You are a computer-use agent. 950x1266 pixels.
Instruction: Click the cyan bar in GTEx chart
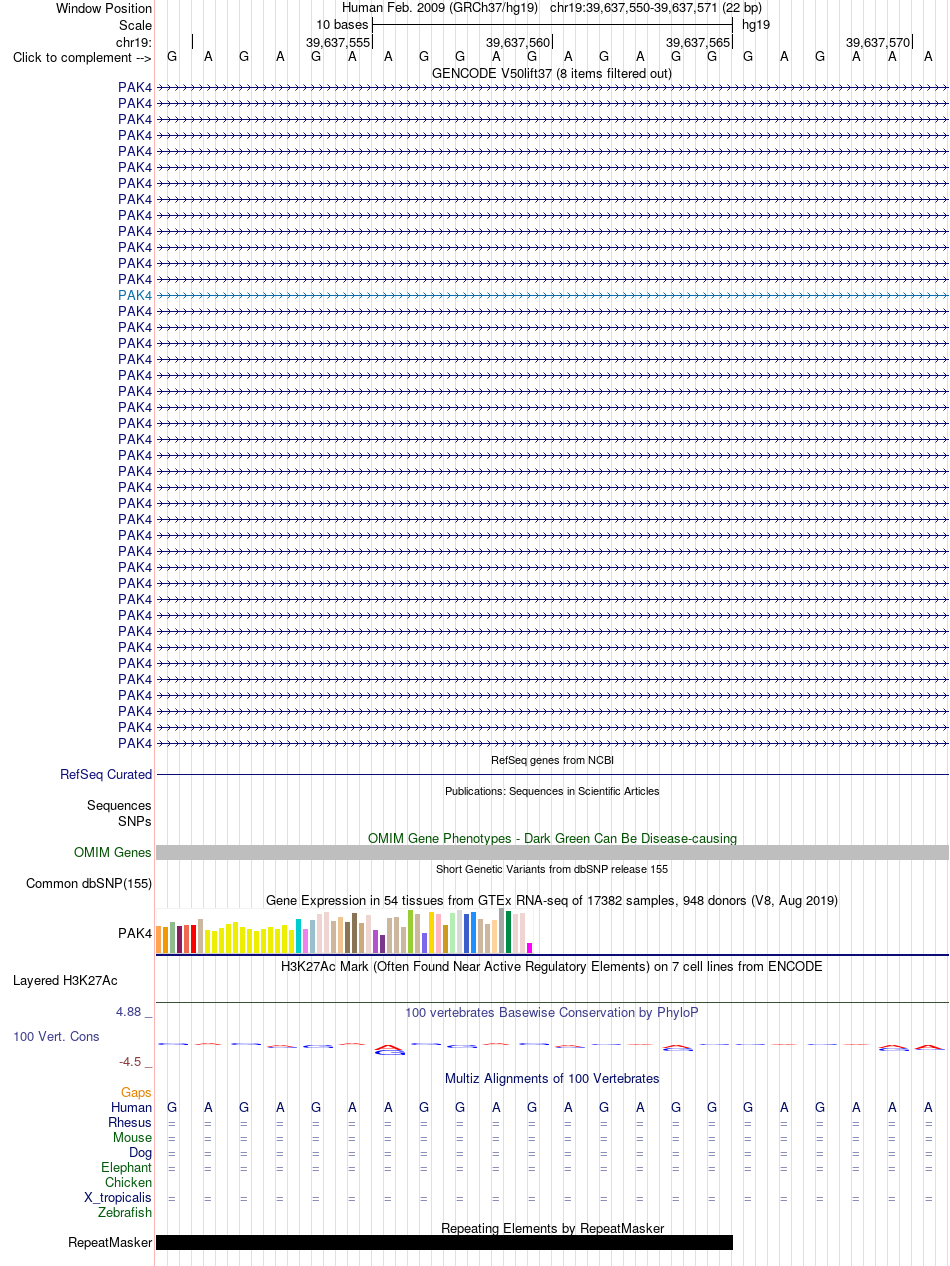[x=299, y=936]
